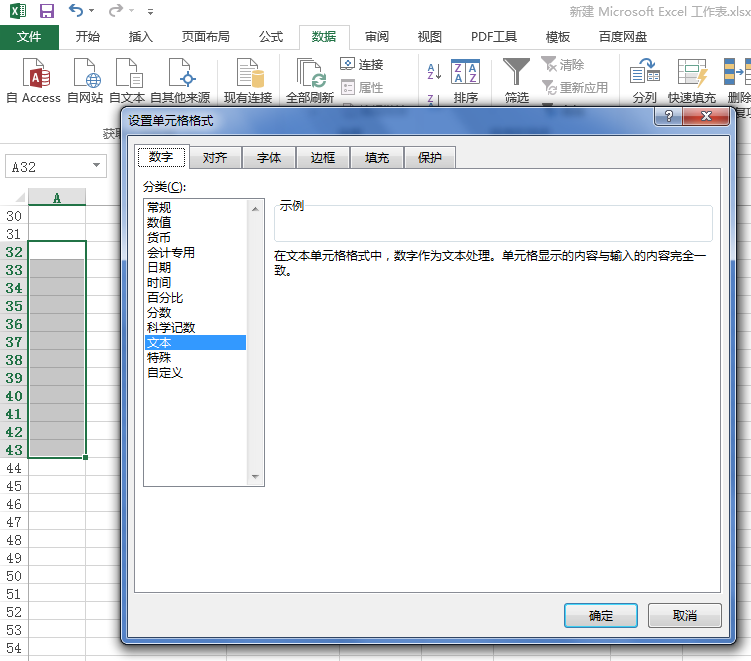
Task: Choose 日期 category in list
Action: tap(195, 267)
